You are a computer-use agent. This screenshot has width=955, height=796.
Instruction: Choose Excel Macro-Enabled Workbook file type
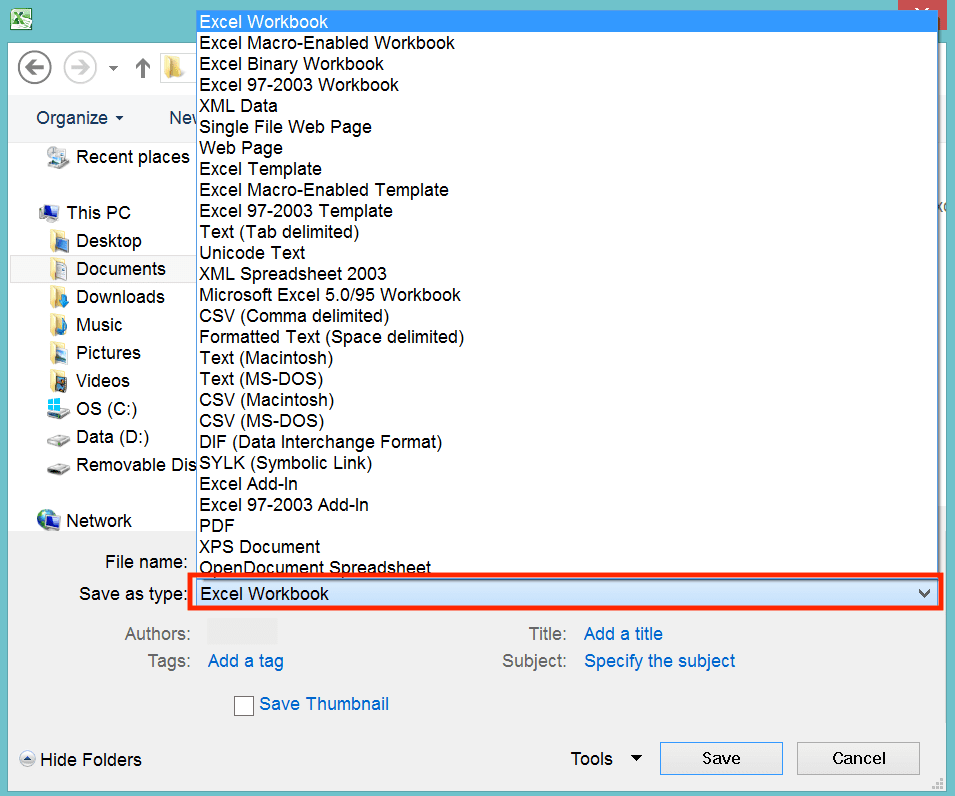coord(568,43)
